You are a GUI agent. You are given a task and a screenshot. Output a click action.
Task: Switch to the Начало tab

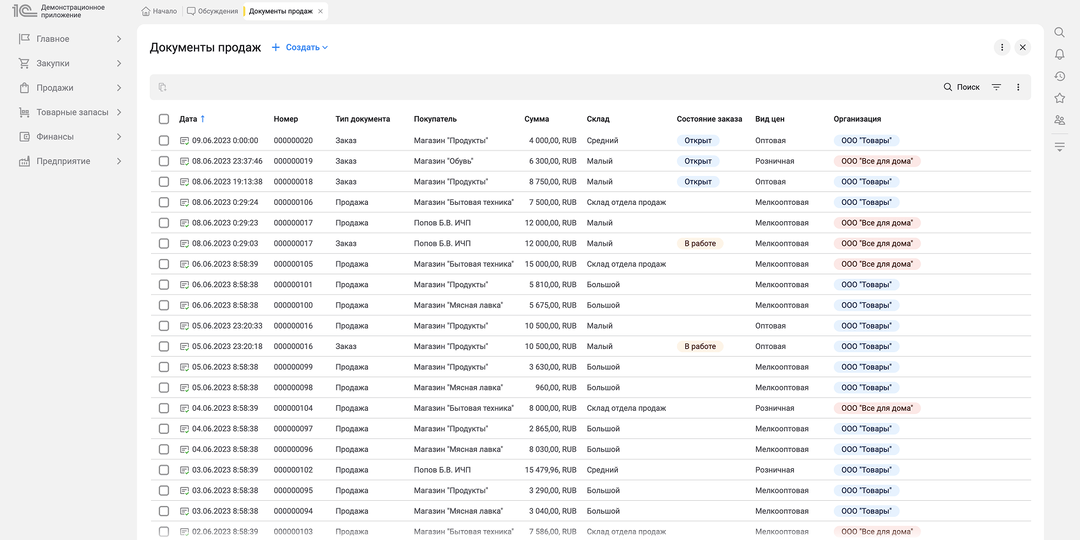pos(159,11)
